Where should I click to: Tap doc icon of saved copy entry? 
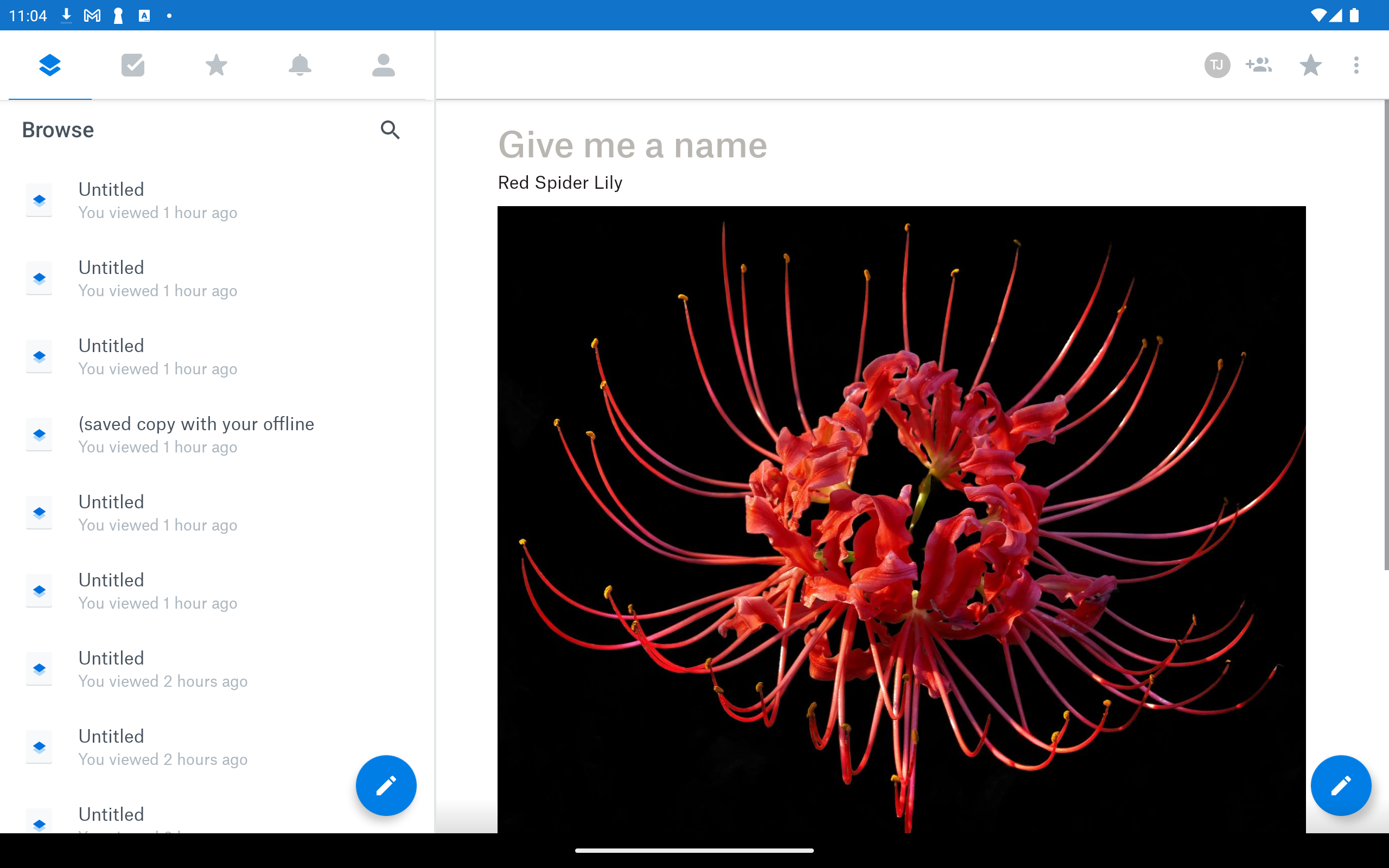click(x=39, y=435)
